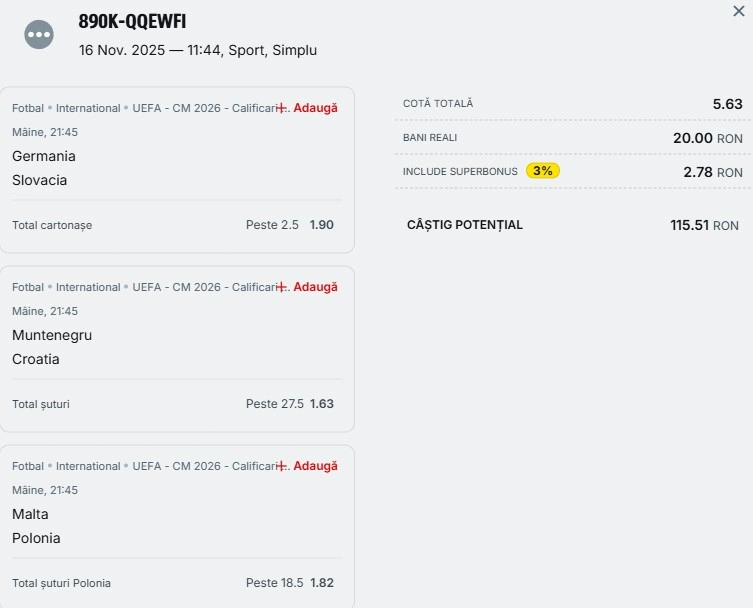Open the Germania team name
This screenshot has height=608, width=753.
44,156
